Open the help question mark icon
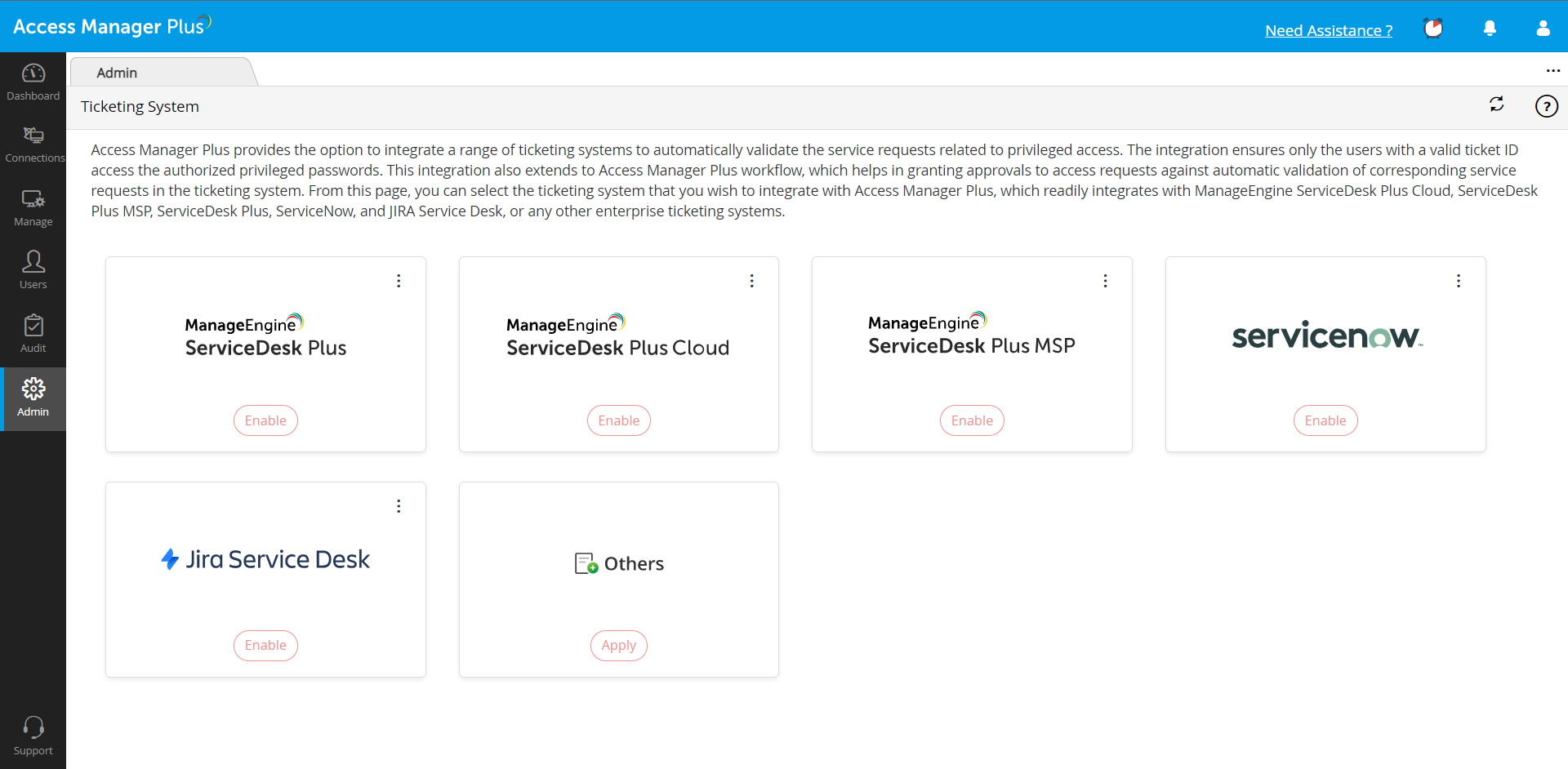 [1546, 106]
